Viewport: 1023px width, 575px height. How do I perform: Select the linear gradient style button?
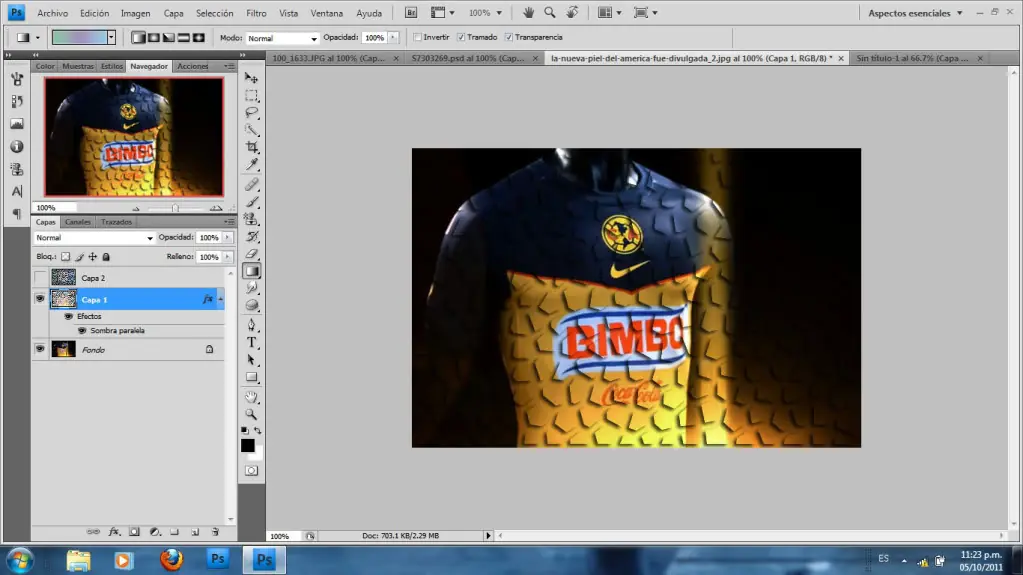pyautogui.click(x=138, y=38)
